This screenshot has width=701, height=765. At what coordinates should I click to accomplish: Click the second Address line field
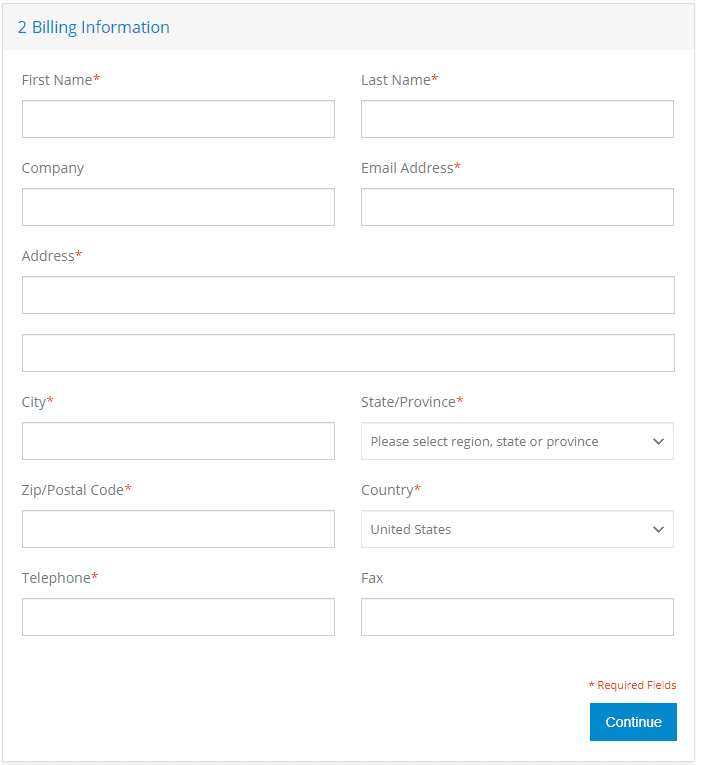(x=348, y=353)
